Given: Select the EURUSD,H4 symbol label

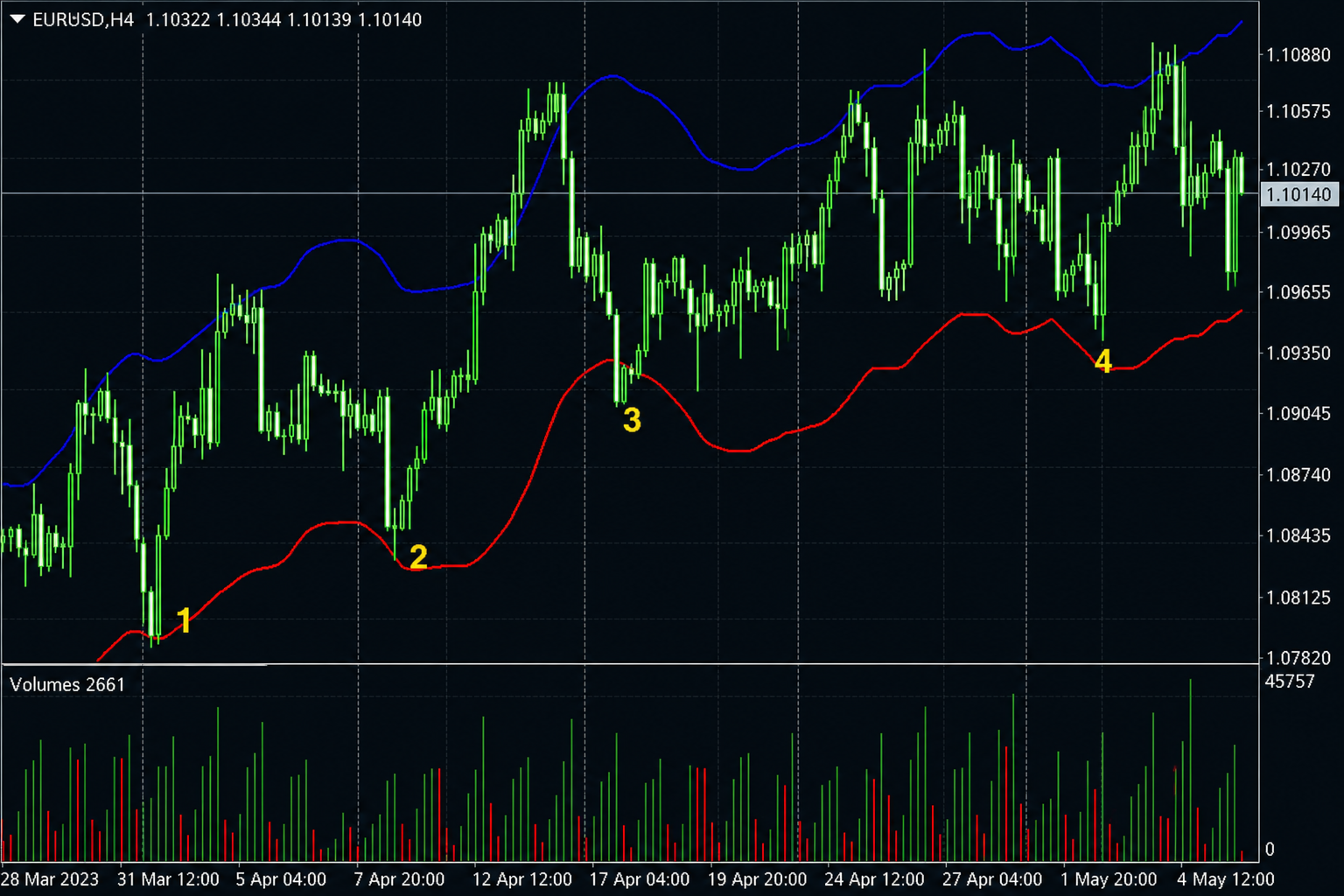Looking at the screenshot, I should 83,19.
